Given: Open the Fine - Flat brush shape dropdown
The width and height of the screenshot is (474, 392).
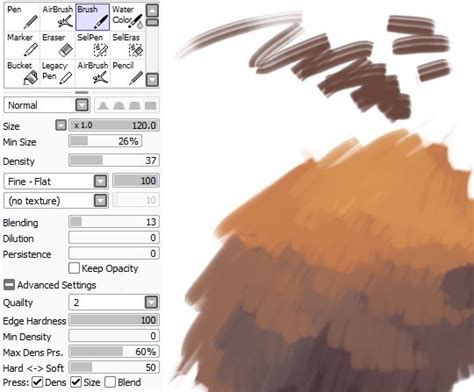Looking at the screenshot, I should coord(56,181).
